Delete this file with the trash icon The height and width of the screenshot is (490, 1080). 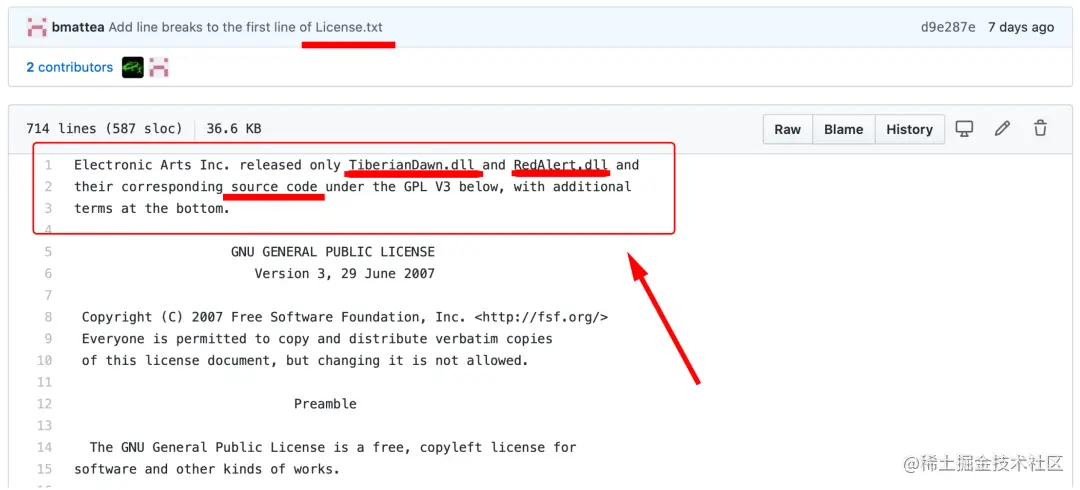[1040, 128]
